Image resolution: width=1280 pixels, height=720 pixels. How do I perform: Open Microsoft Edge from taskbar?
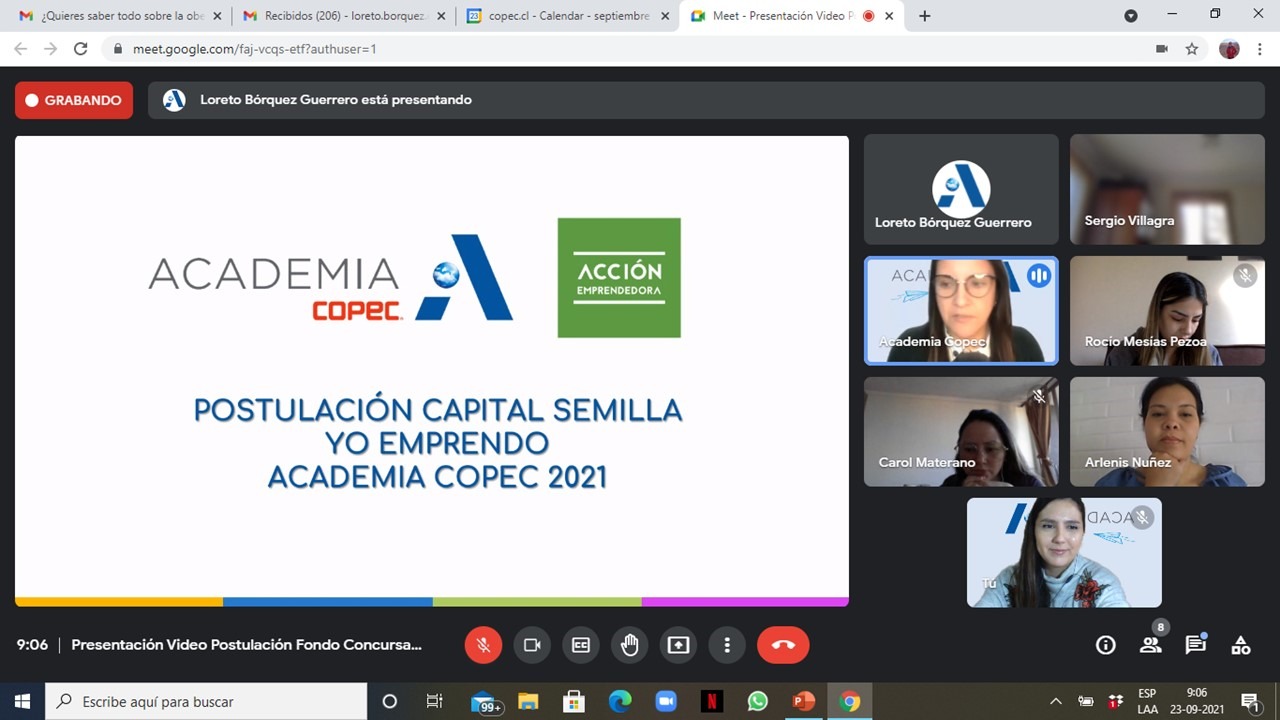[x=620, y=701]
